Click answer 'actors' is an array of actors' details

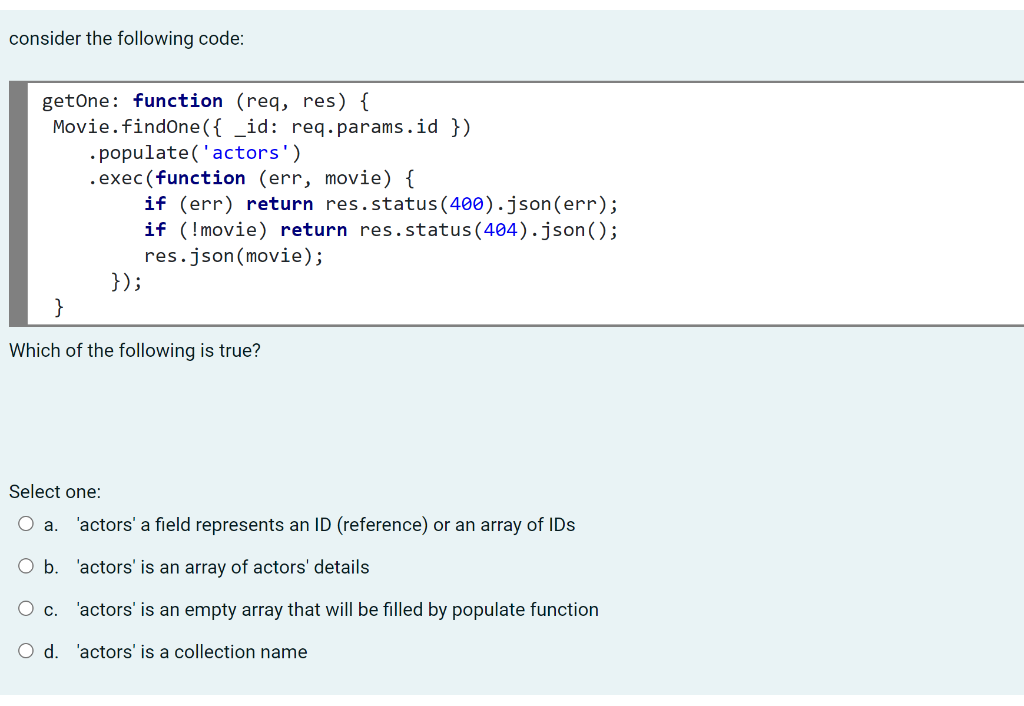(222, 566)
